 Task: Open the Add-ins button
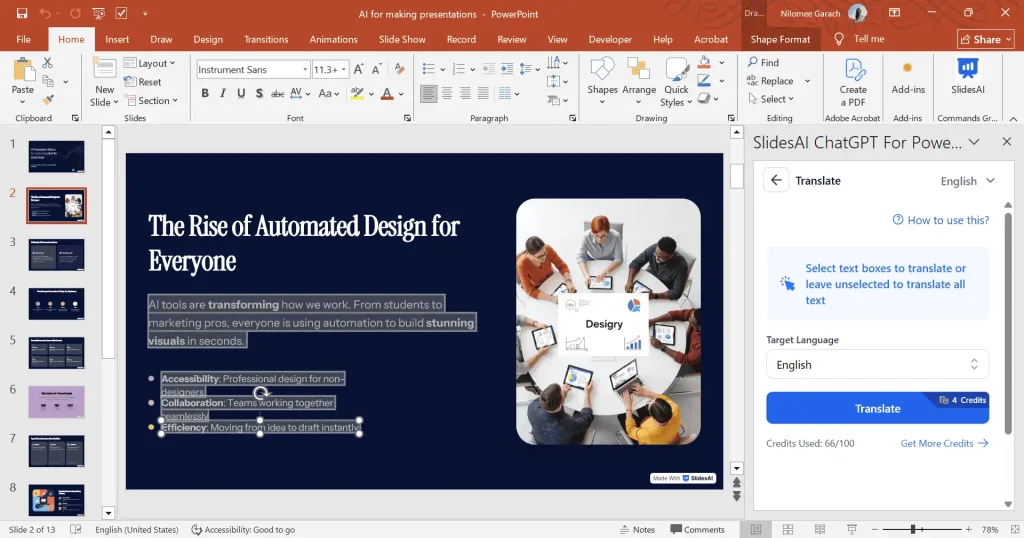pyautogui.click(x=908, y=78)
